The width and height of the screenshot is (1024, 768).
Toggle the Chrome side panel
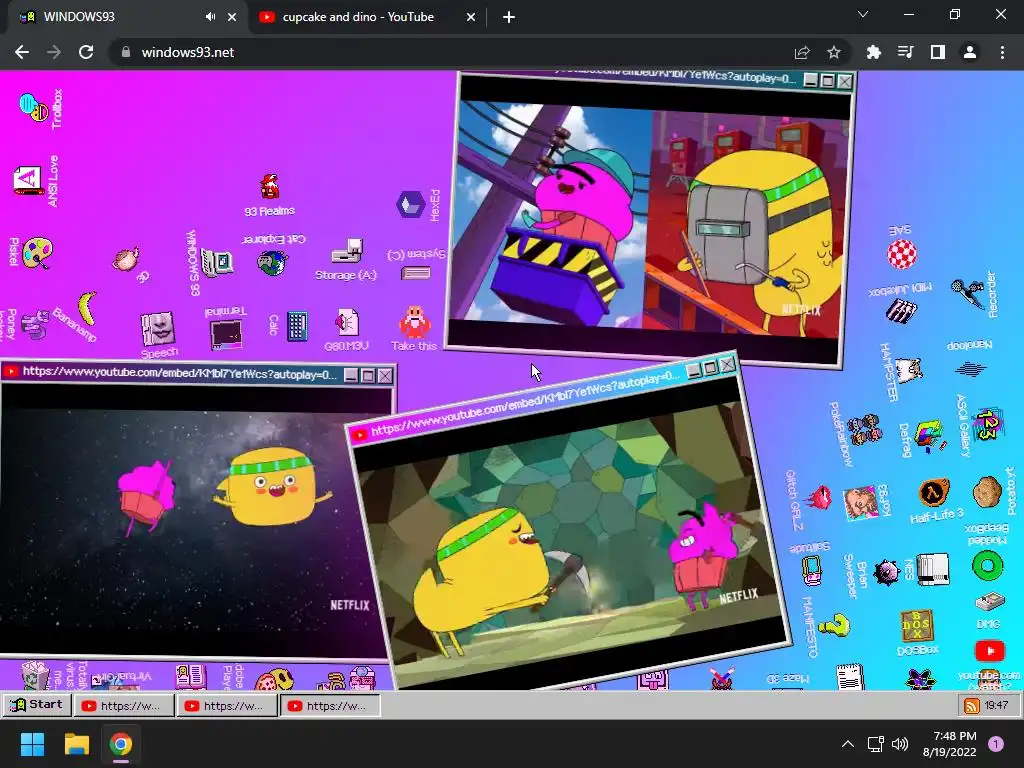pyautogui.click(x=937, y=52)
